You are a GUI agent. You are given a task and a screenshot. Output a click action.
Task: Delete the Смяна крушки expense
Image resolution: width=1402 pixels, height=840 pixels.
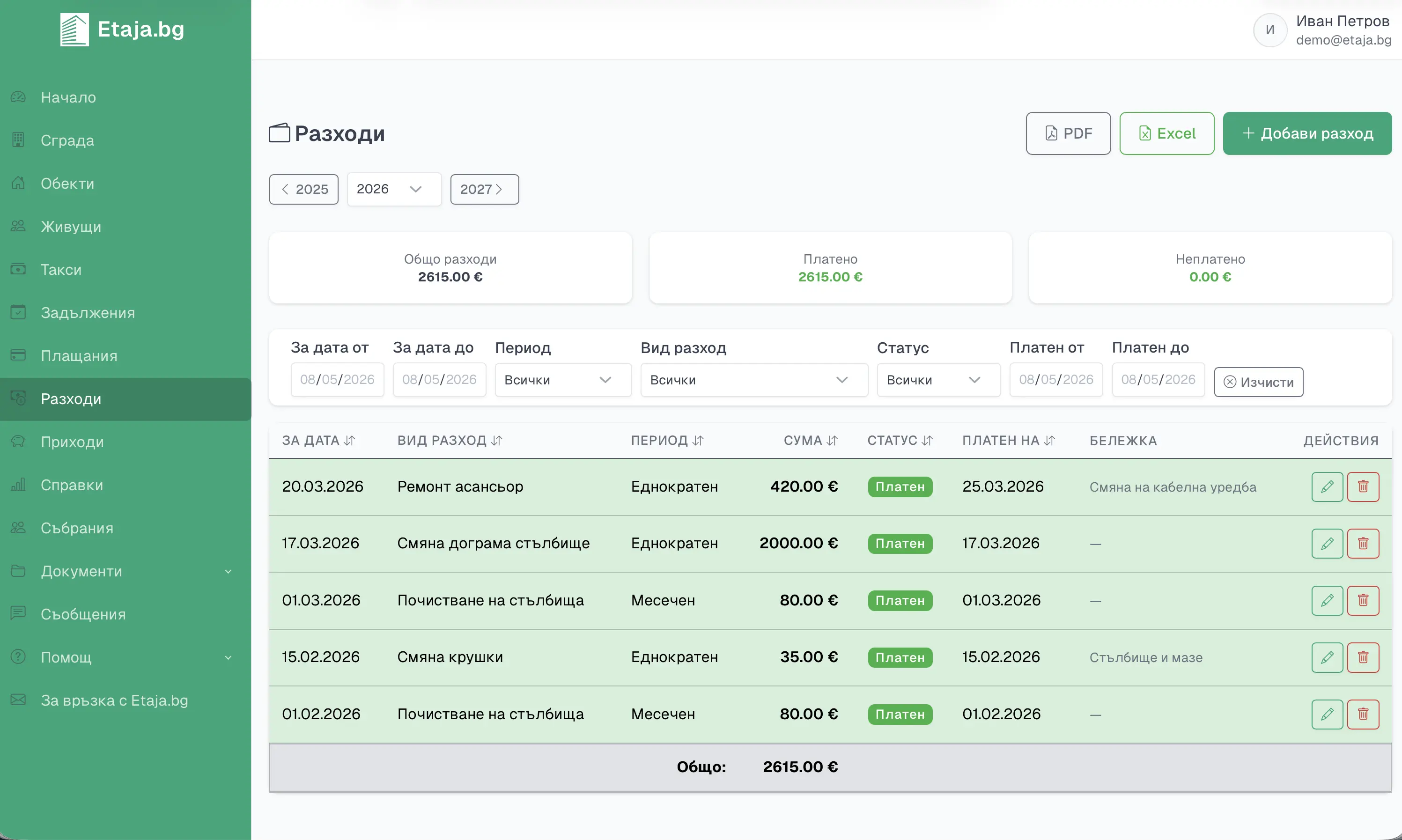coord(1362,657)
